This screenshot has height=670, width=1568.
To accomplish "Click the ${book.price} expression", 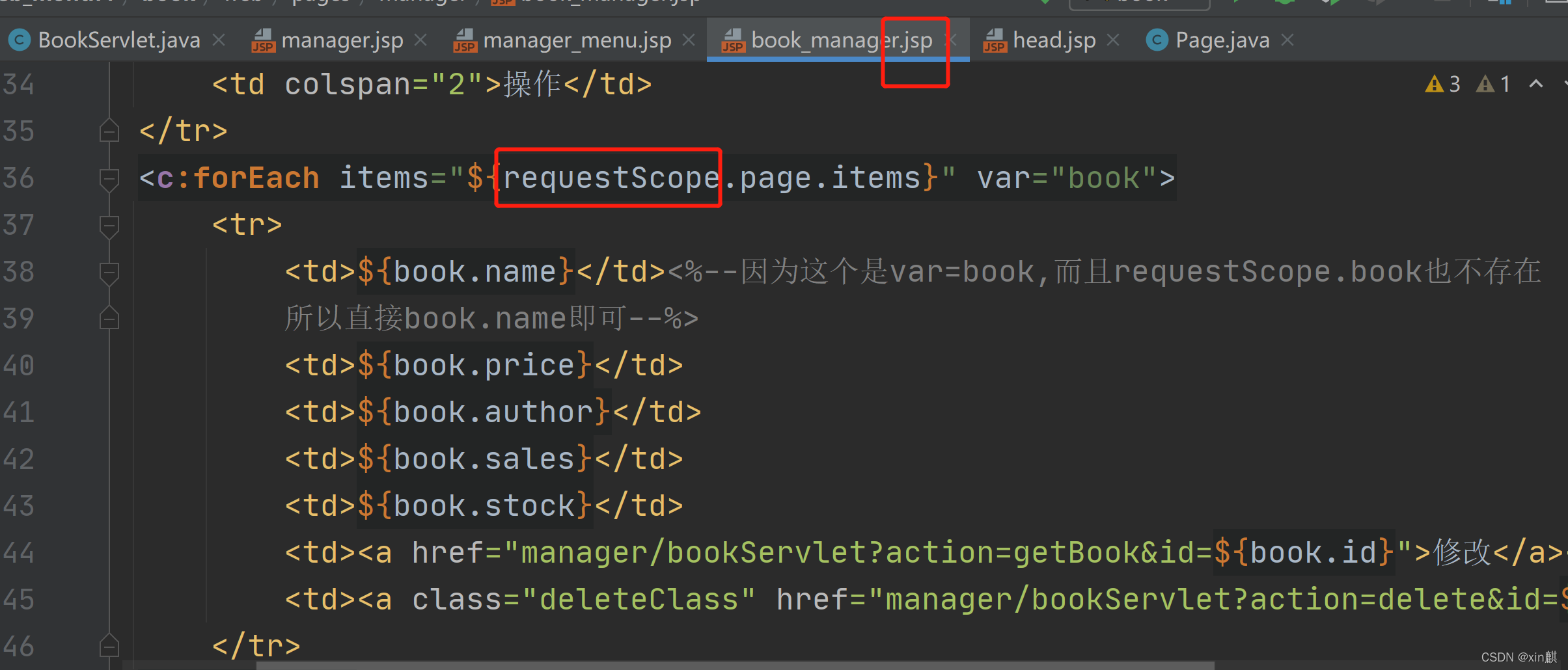I will [x=475, y=366].
